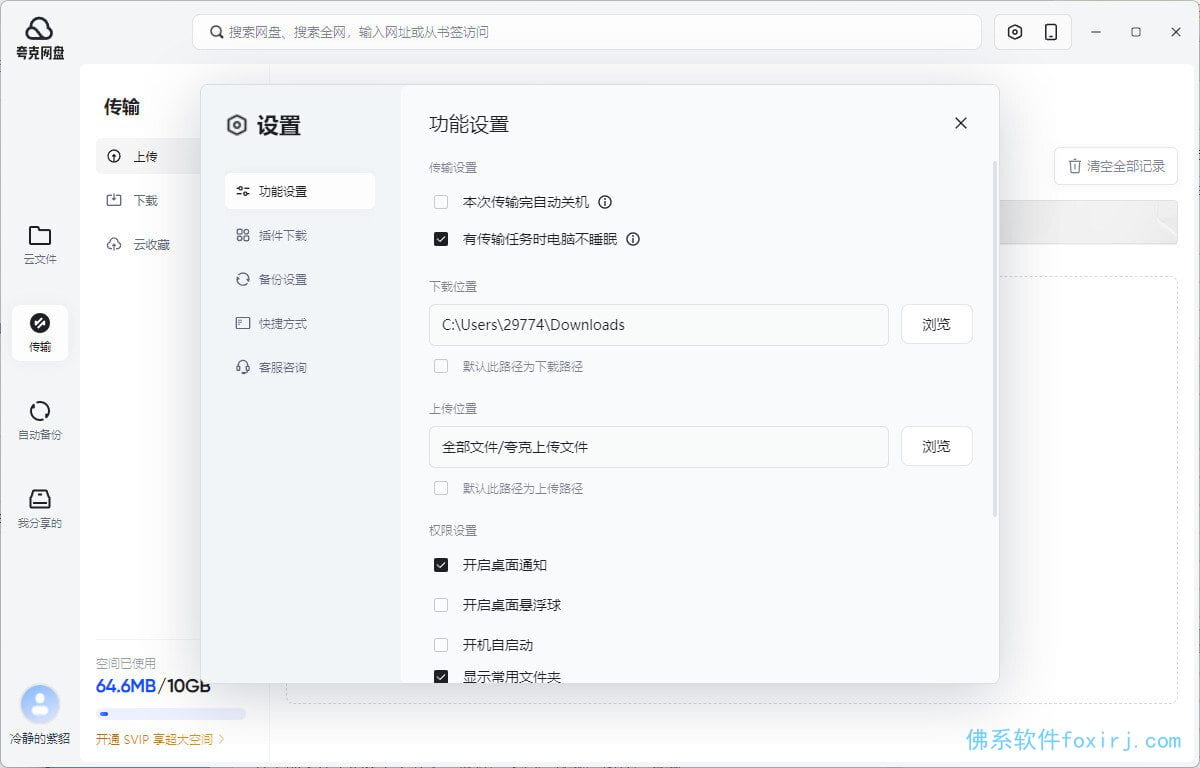Click 浏览 button for upload location
Image resolution: width=1200 pixels, height=768 pixels.
pos(937,447)
